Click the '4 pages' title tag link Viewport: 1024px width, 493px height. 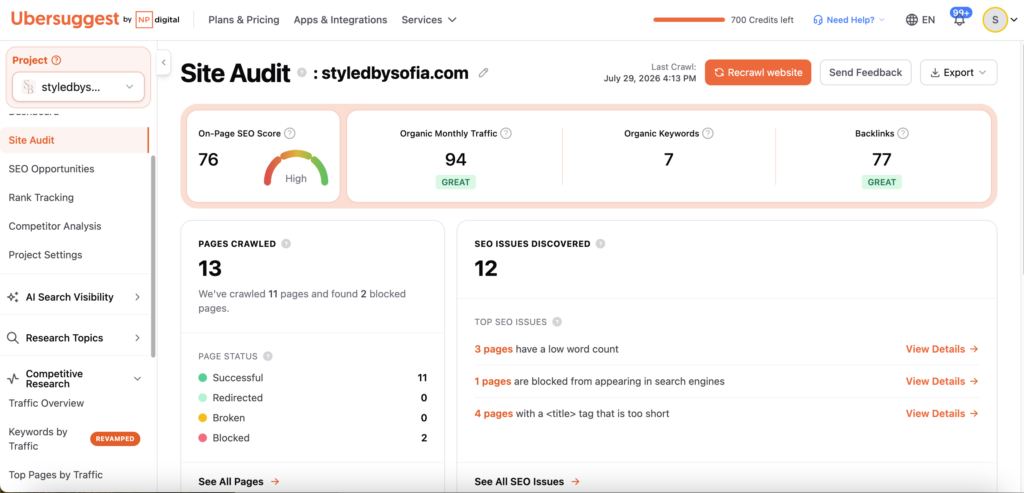(494, 413)
